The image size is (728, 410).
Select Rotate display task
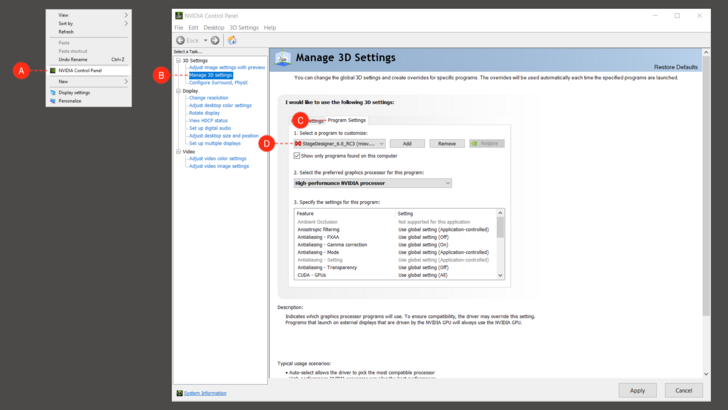click(x=204, y=113)
